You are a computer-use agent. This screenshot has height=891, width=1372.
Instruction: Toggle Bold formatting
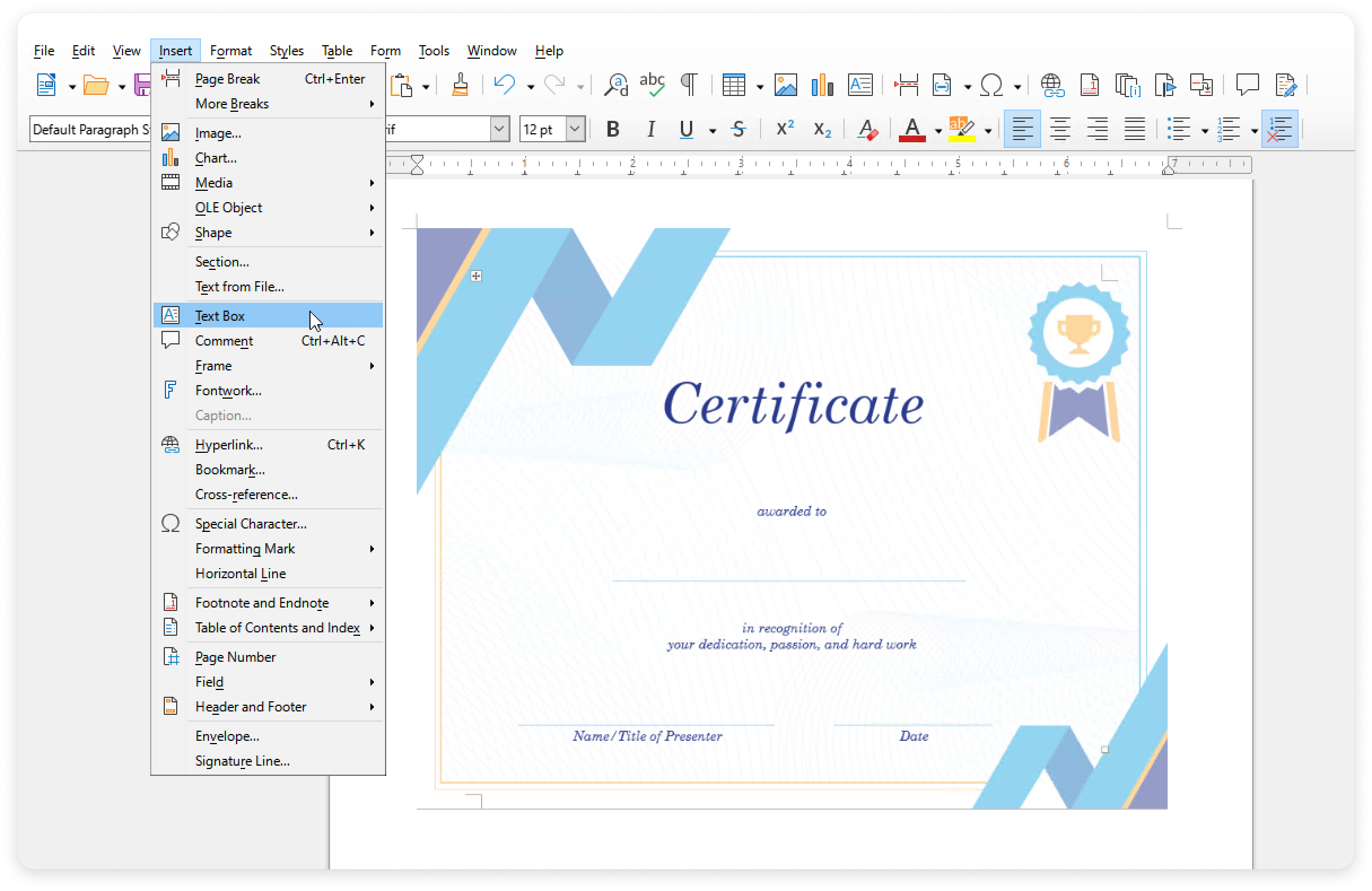click(613, 130)
